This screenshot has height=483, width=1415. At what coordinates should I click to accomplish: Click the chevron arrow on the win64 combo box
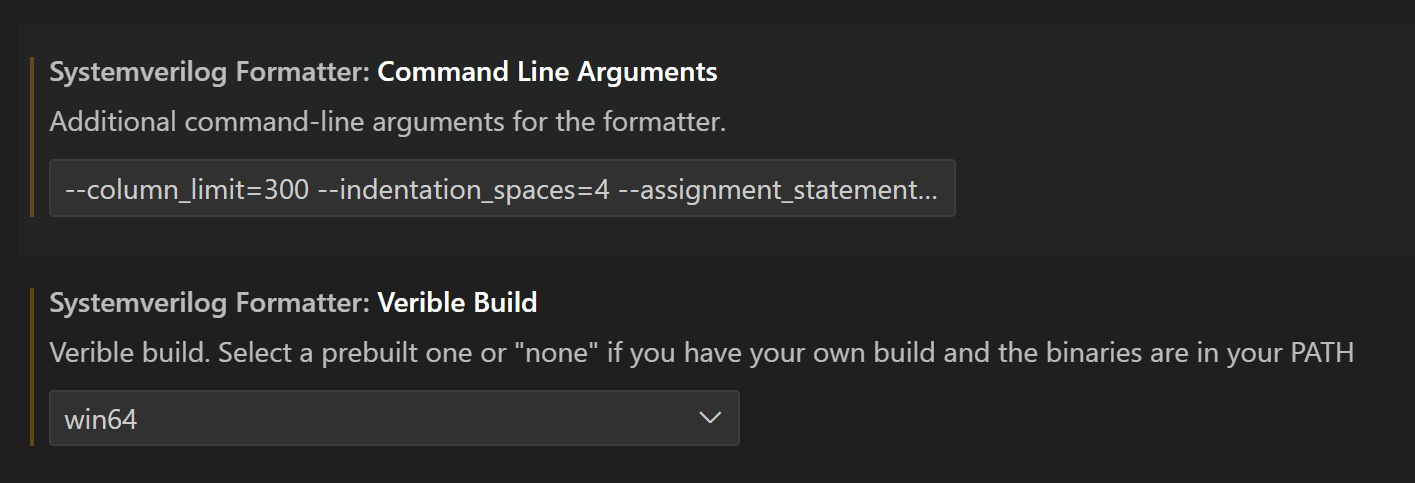(x=710, y=418)
